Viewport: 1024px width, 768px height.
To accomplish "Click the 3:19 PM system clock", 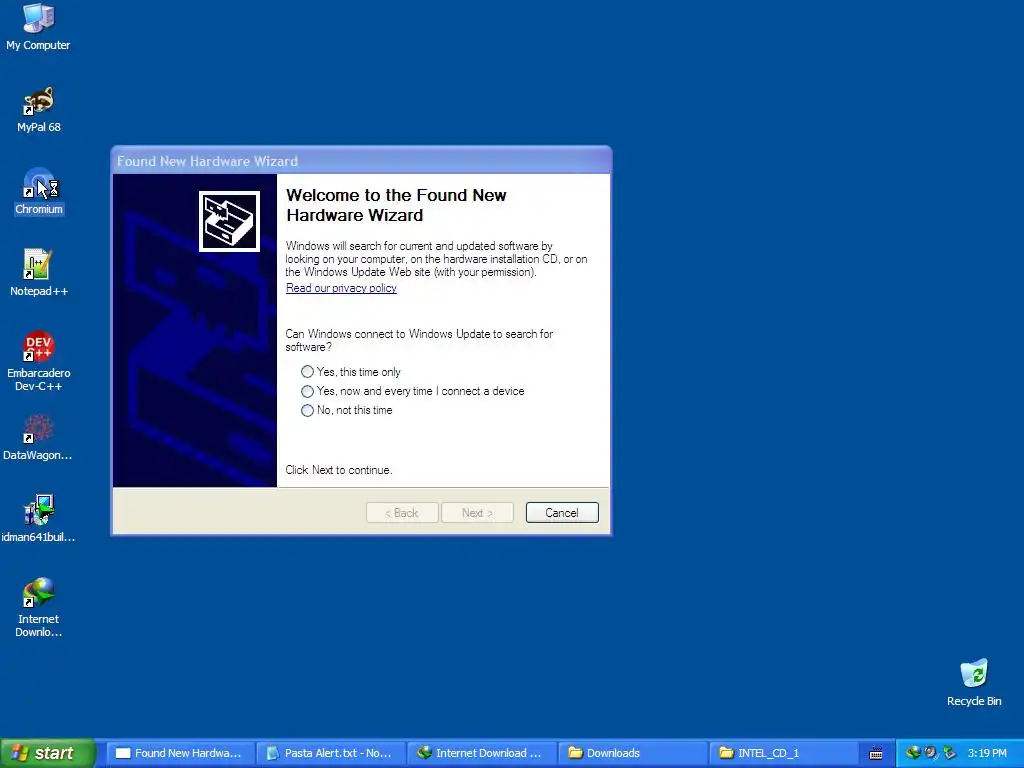I will [x=987, y=753].
